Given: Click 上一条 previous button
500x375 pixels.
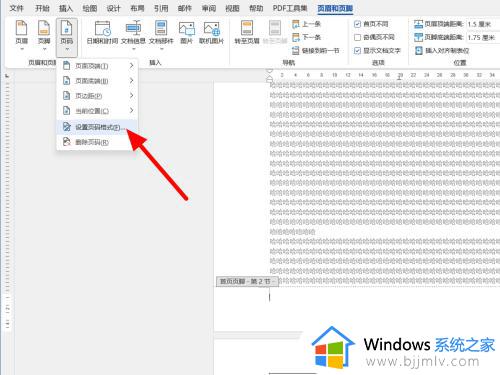Looking at the screenshot, I should coord(307,24).
